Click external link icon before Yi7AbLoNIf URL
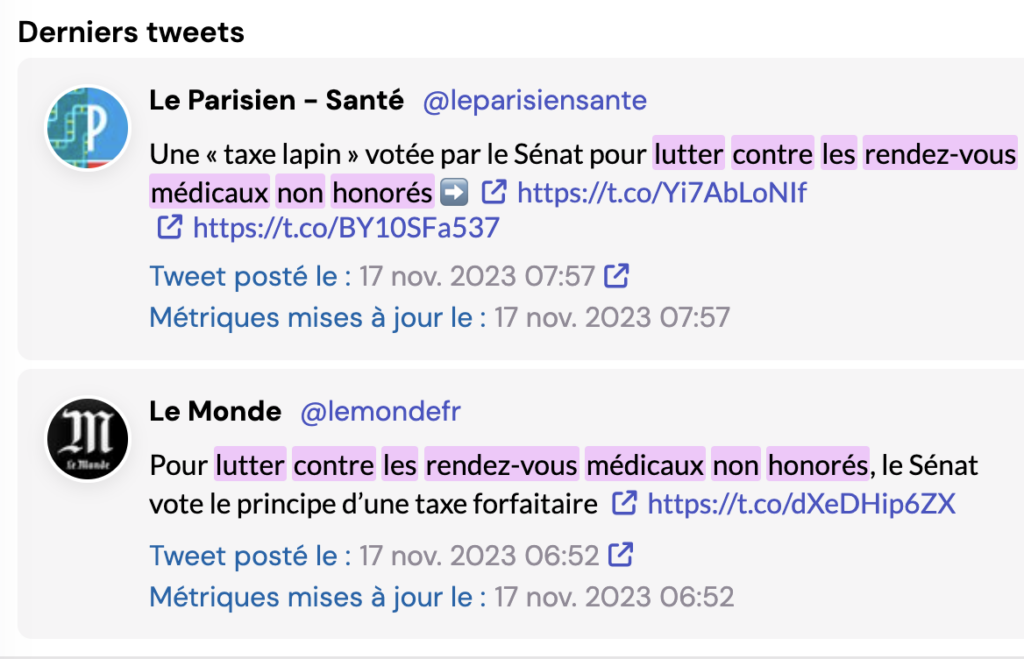The height and width of the screenshot is (659, 1024). [x=494, y=191]
